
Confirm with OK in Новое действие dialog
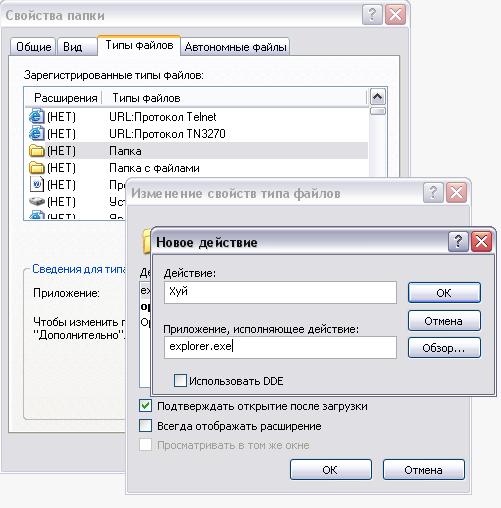[444, 293]
